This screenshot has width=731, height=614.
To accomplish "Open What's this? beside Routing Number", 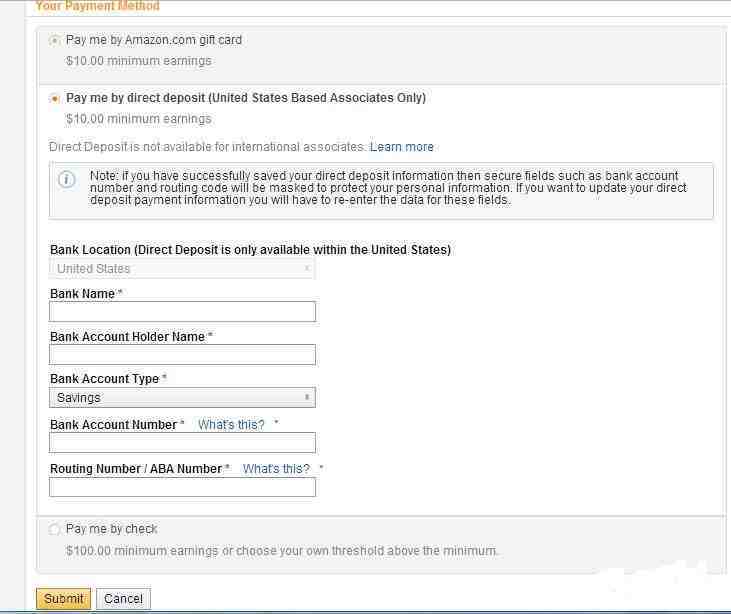I will point(276,469).
